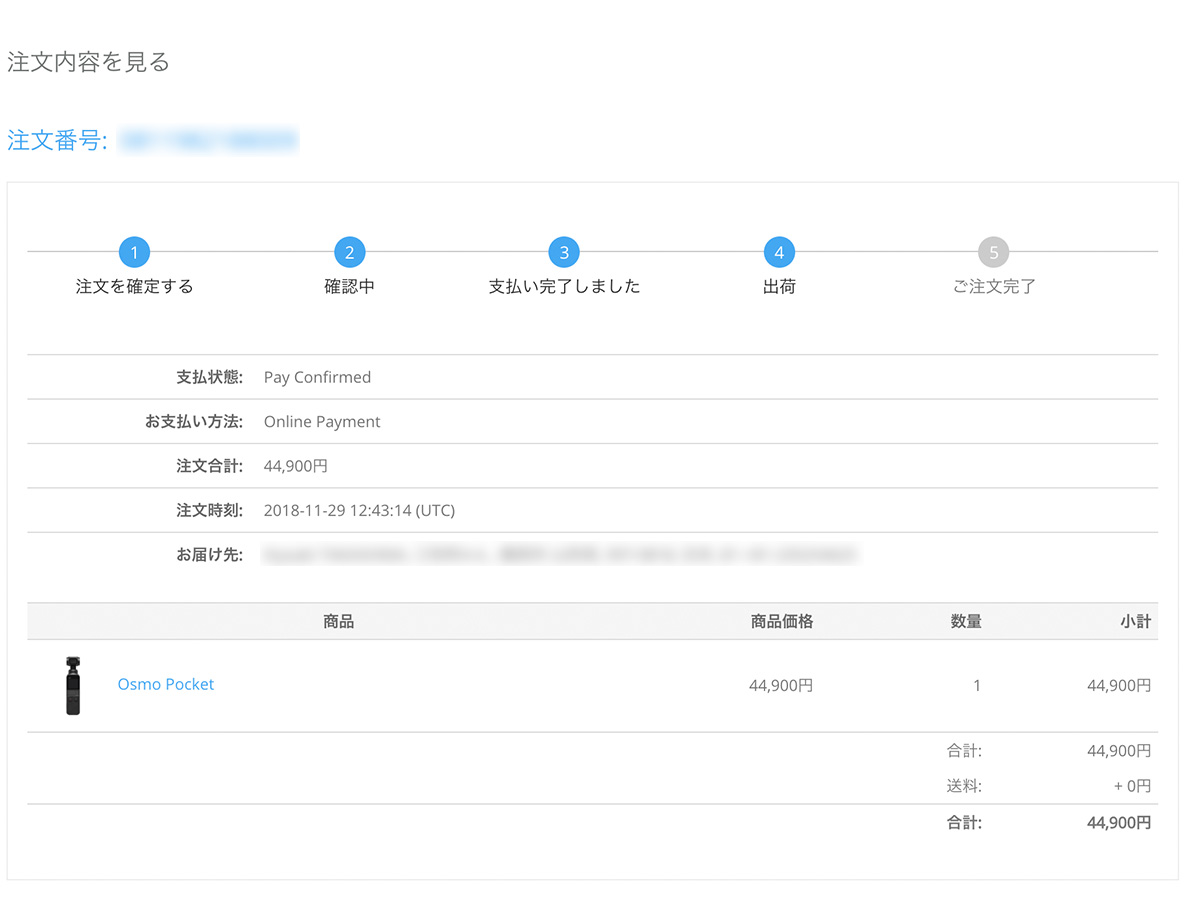Select greyed step 5 circle ご注文完了
1200x900 pixels.
pos(994,252)
